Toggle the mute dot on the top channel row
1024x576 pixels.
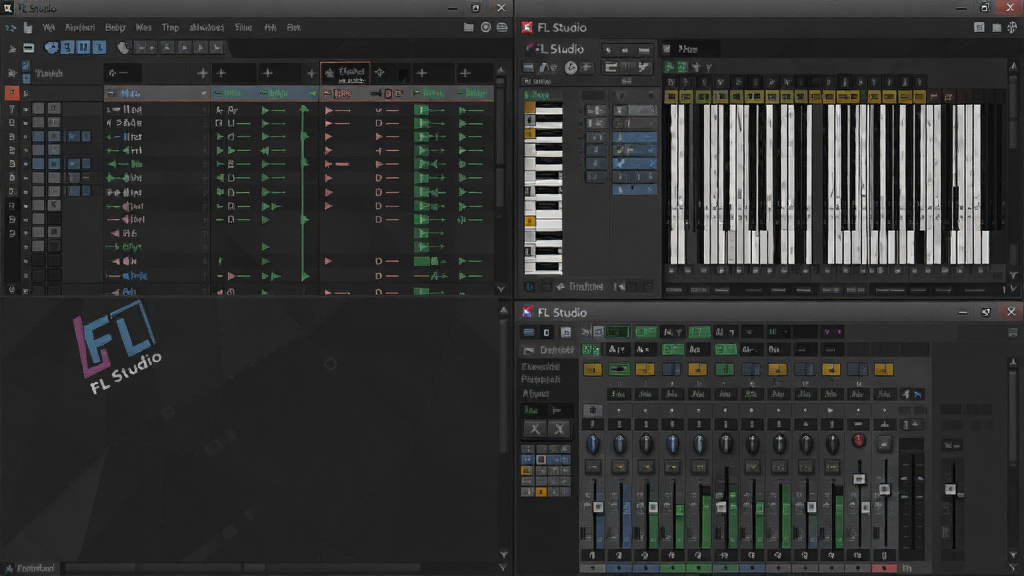(25, 109)
